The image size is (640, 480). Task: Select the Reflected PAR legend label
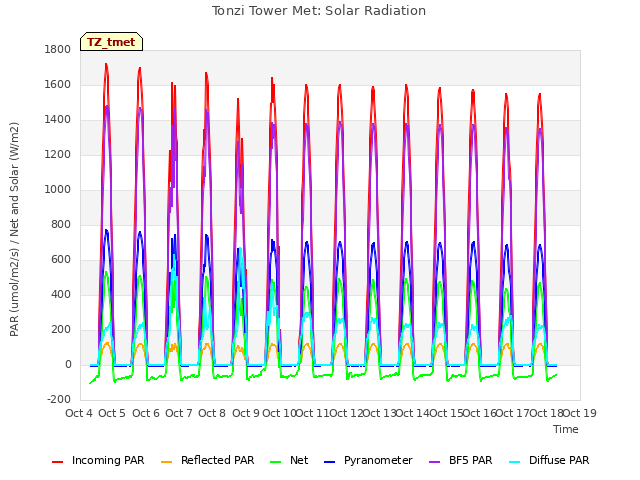click(x=218, y=460)
